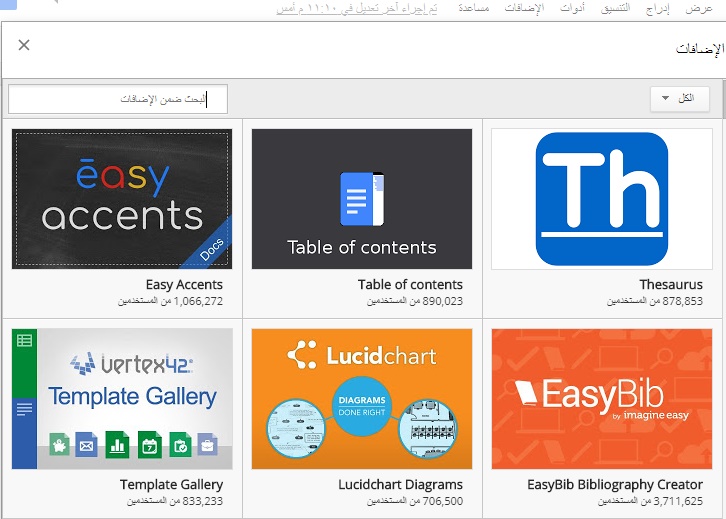Image resolution: width=726 pixels, height=519 pixels.
Task: Click the dialog's vertical scrollbar
Action: (724, 99)
